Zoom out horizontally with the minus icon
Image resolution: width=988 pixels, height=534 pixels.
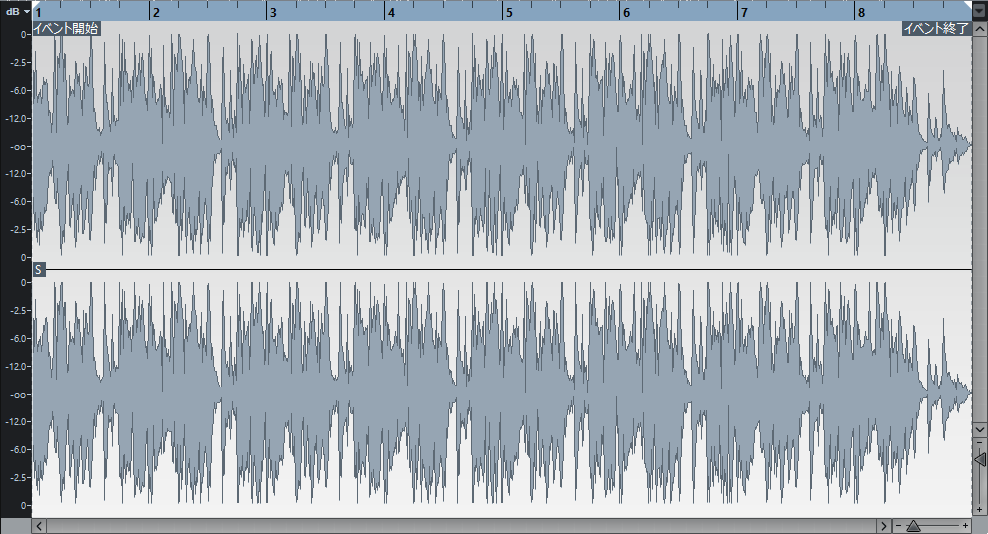(899, 526)
